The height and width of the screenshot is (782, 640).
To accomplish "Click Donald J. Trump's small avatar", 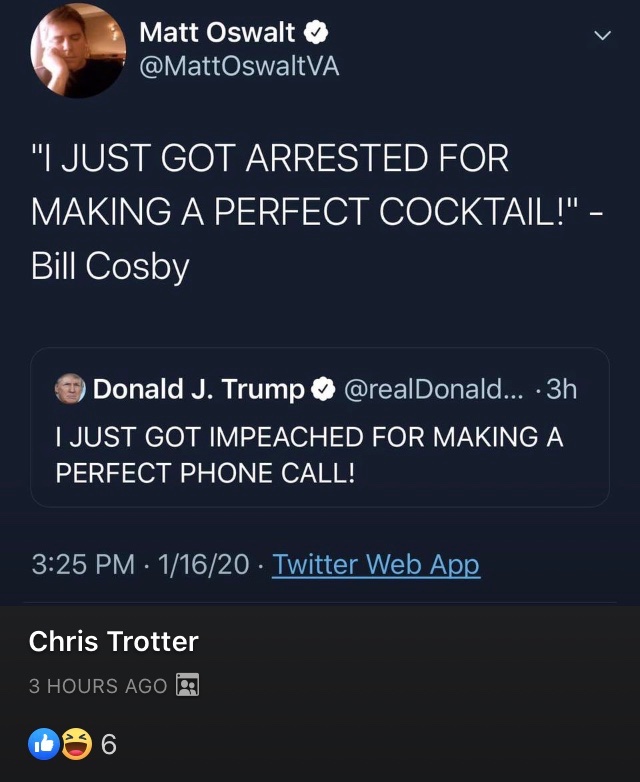I will pyautogui.click(x=70, y=389).
